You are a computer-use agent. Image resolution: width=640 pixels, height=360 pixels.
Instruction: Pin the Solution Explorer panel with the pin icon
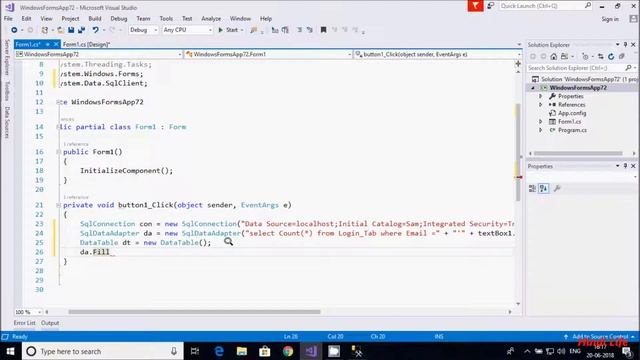[625, 44]
